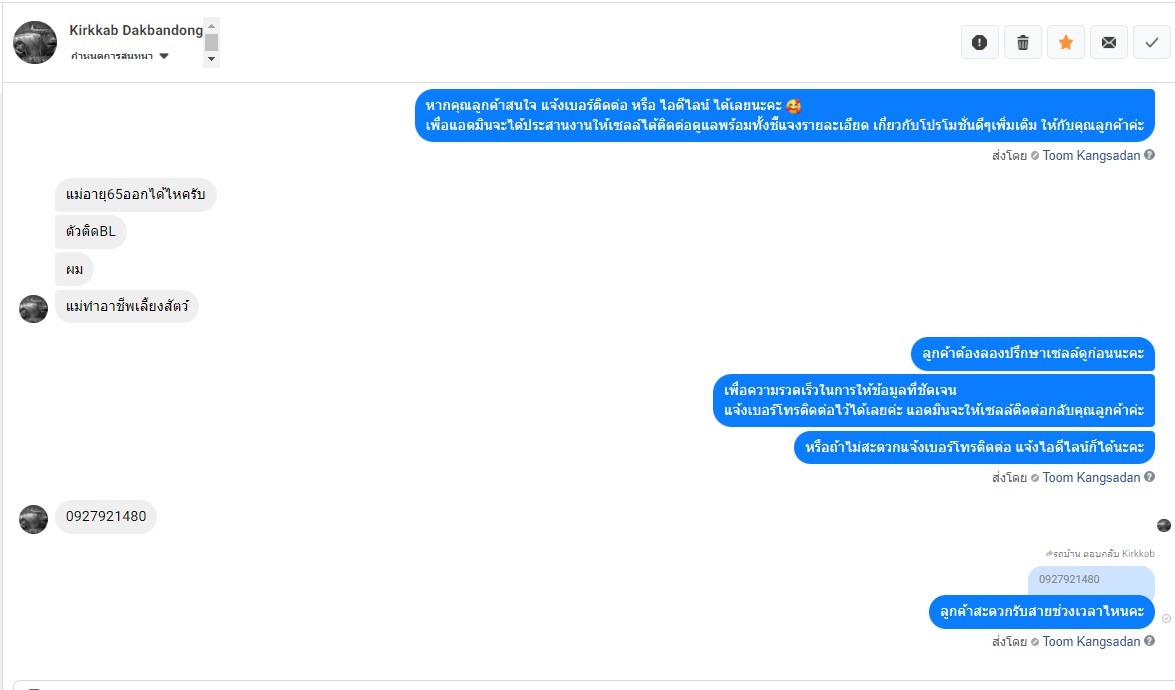Open help icon beside first Toom Kangsadan
Screen dimensions: 1175x690
click(1150, 155)
